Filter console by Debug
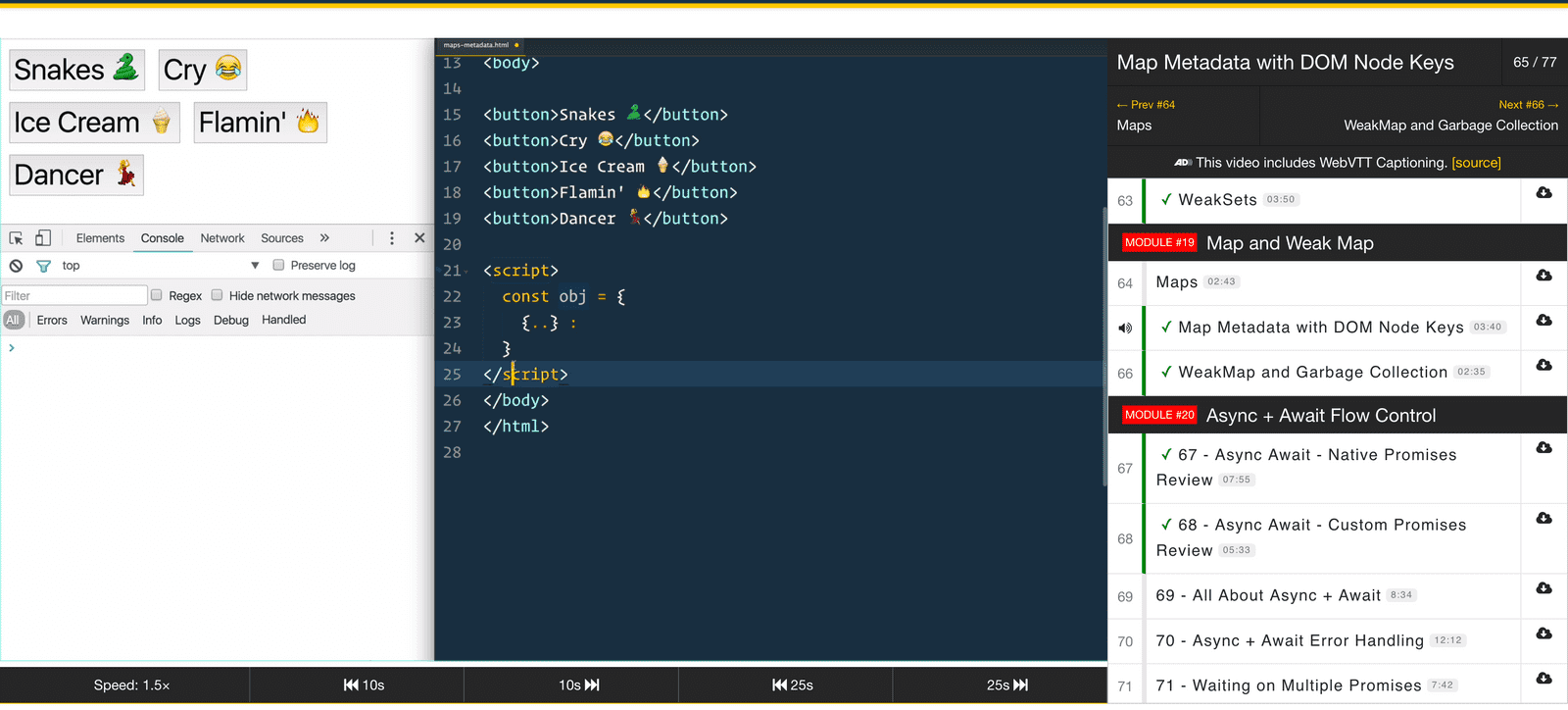The height and width of the screenshot is (710, 1568). point(231,320)
